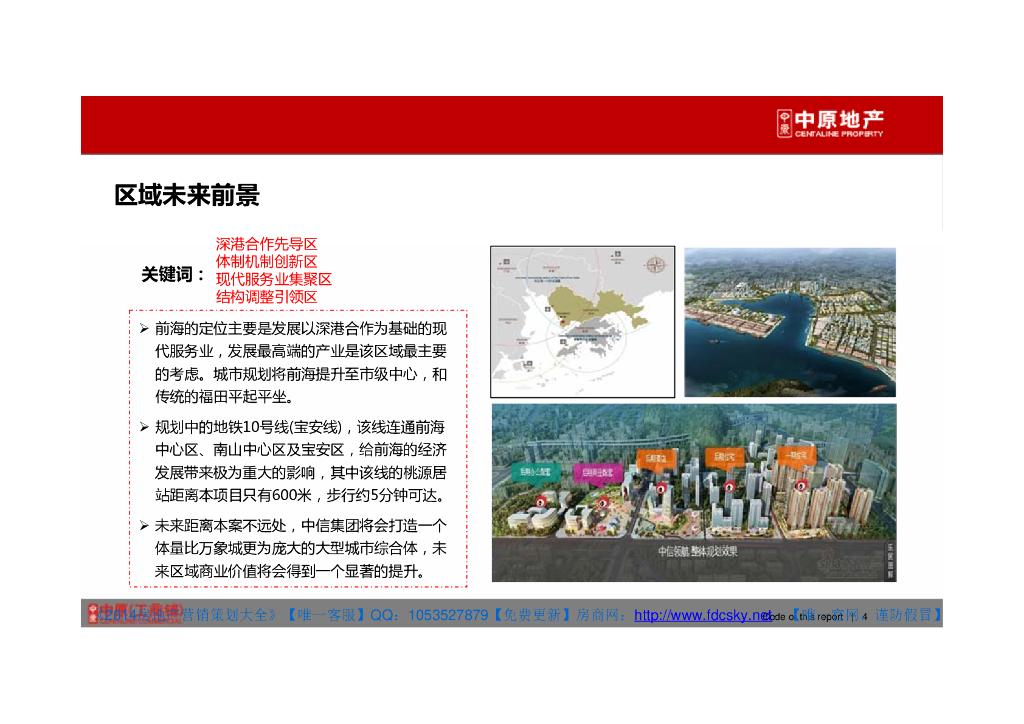
Task: Click the 深港合作先导区 keyword
Action: click(266, 244)
